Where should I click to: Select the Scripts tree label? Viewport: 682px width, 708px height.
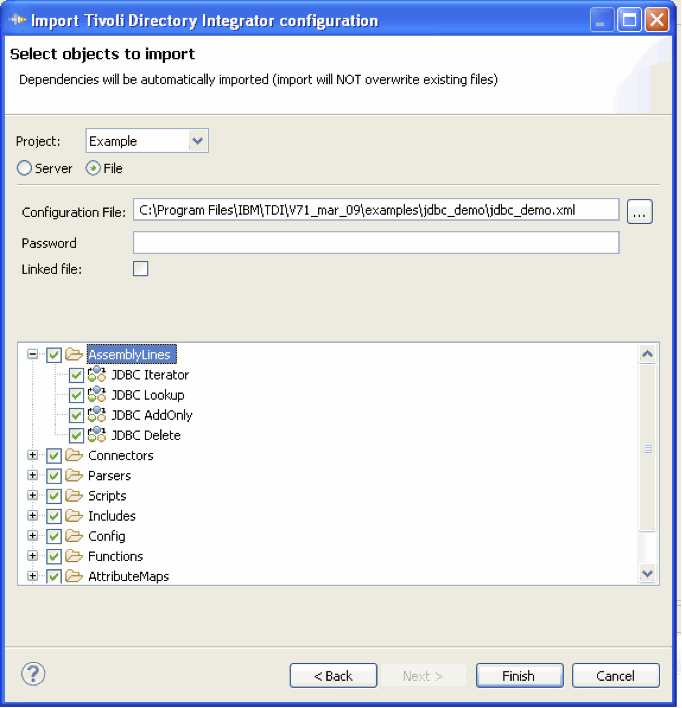[x=107, y=496]
